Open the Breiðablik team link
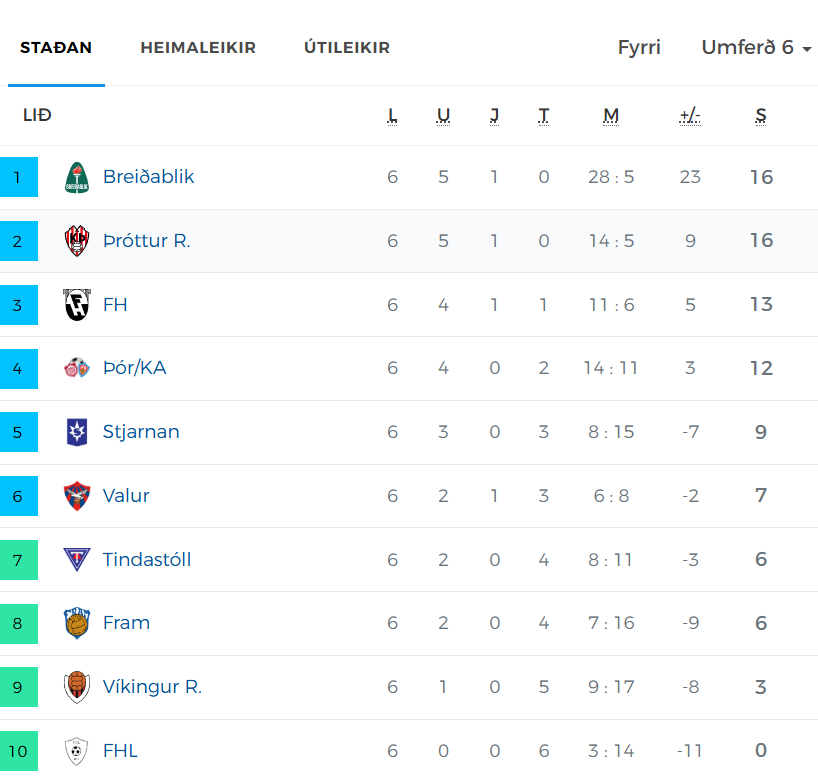 (149, 177)
